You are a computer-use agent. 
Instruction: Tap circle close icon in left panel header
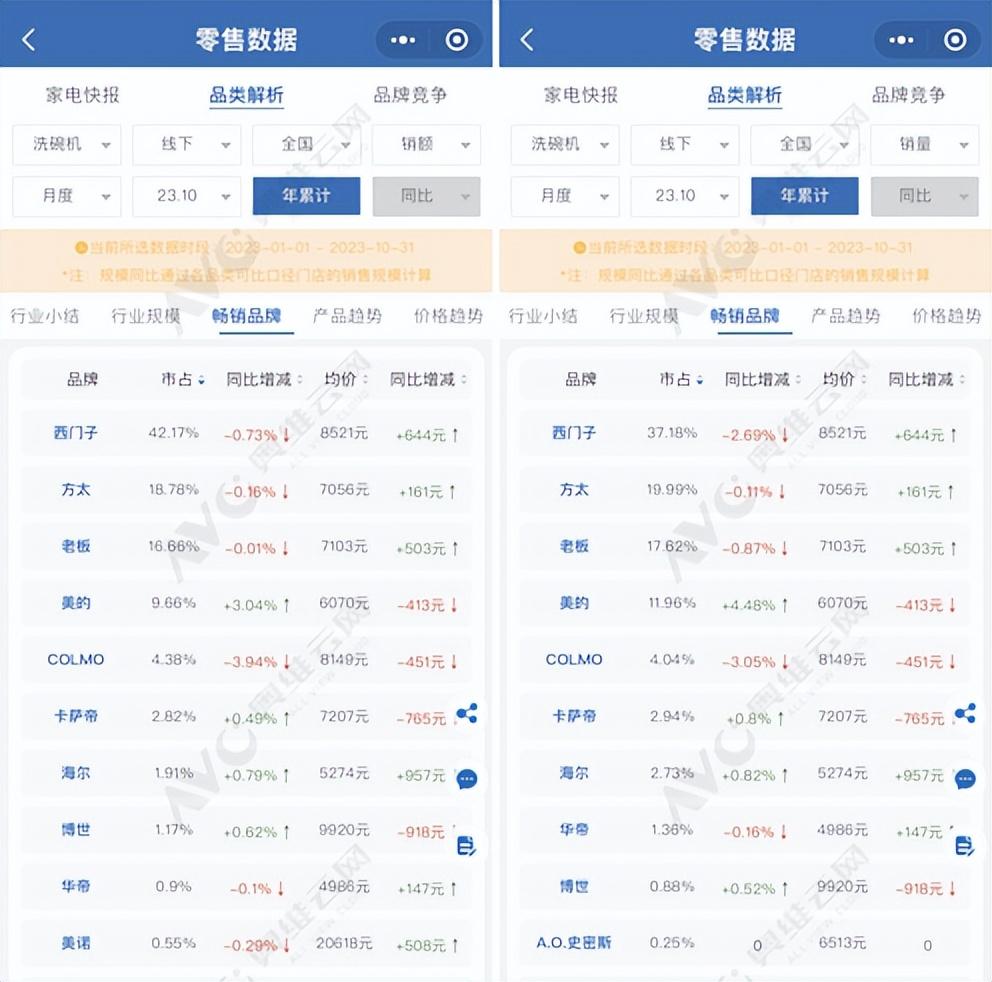click(457, 40)
